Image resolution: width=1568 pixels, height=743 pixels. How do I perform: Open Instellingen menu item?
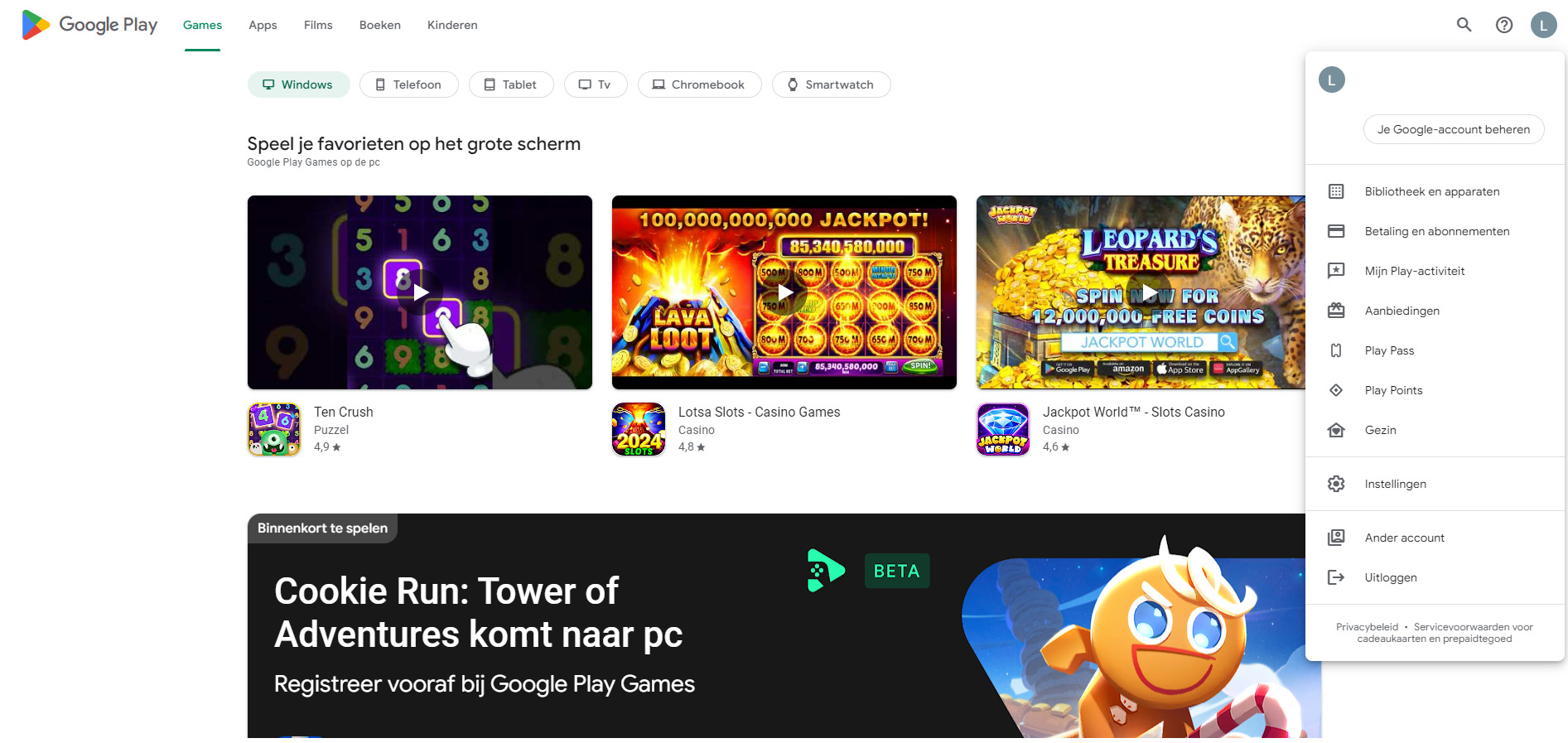(1435, 484)
